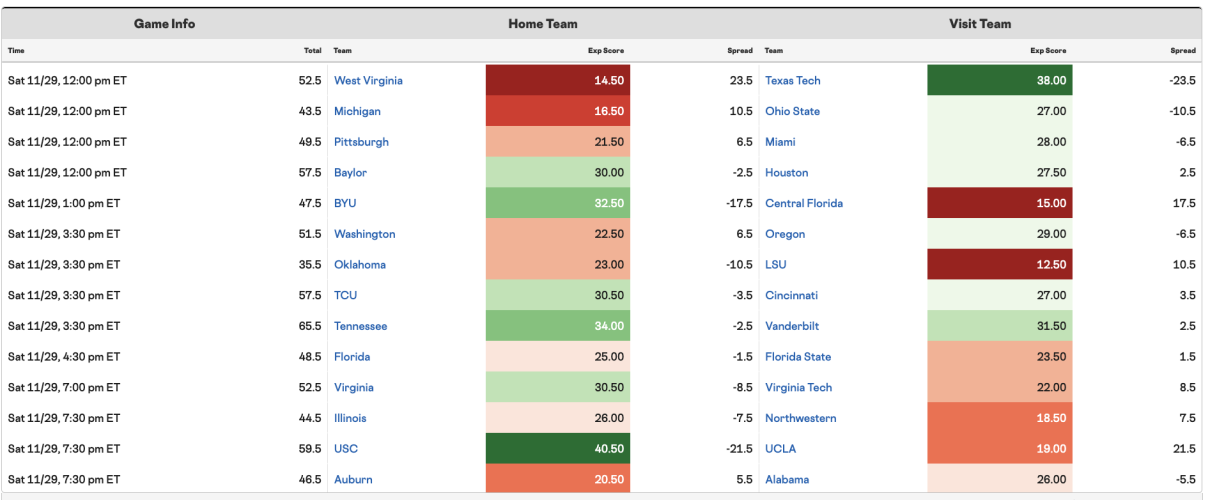Select Central Florida's 15.00 expected score cell

(1000, 203)
